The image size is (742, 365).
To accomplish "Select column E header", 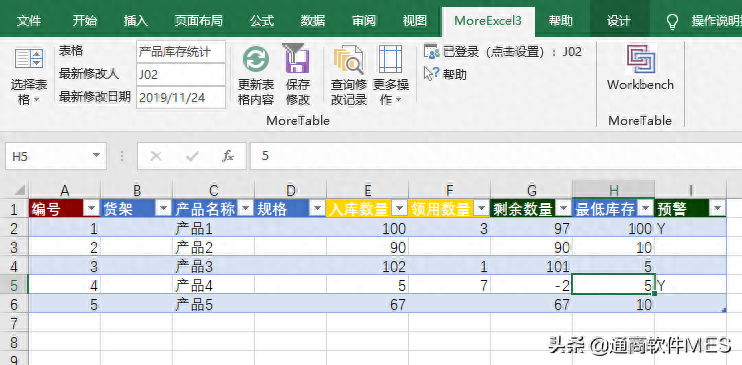I will click(x=368, y=190).
